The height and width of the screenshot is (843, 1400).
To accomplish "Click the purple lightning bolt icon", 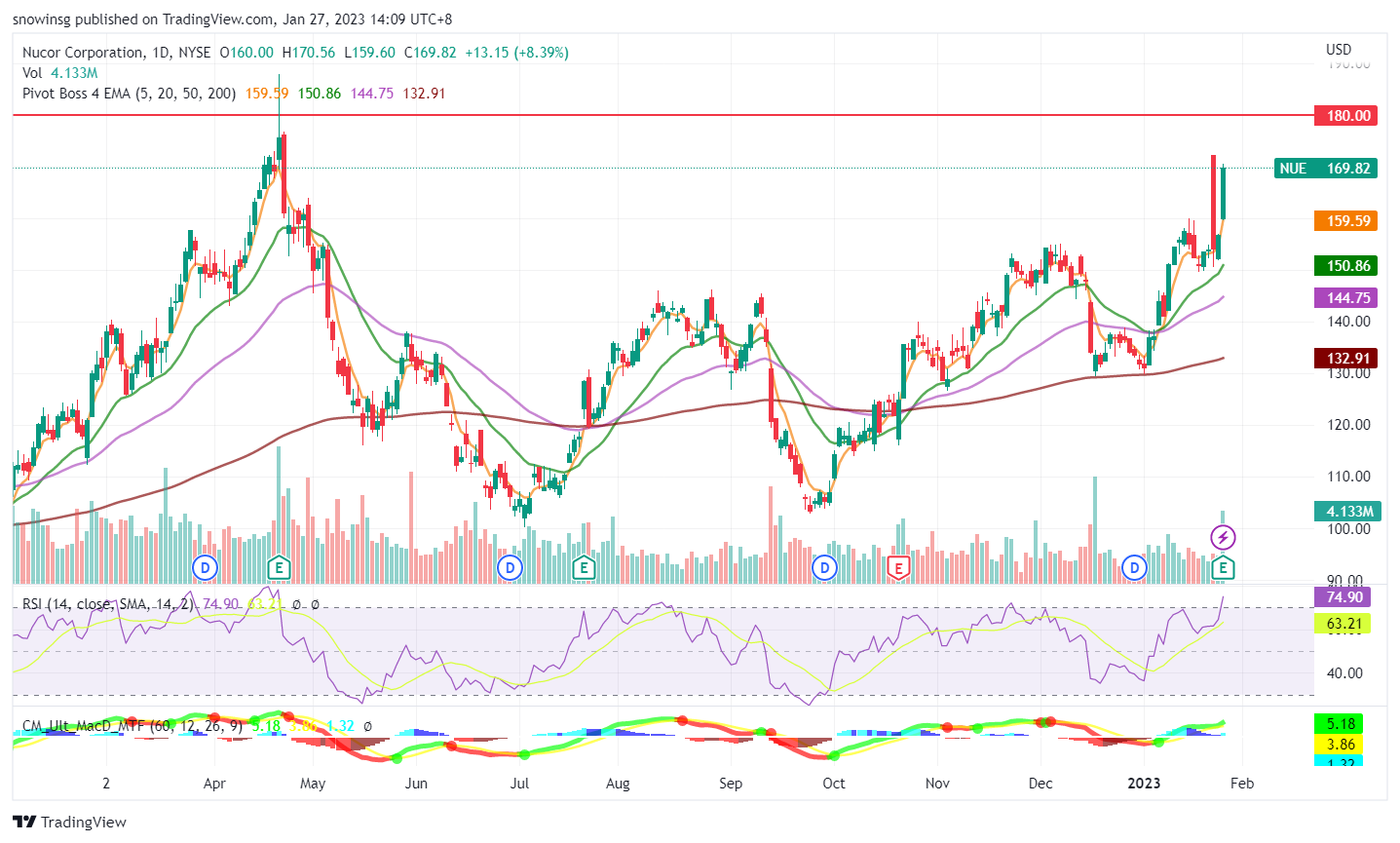I will (x=1223, y=537).
